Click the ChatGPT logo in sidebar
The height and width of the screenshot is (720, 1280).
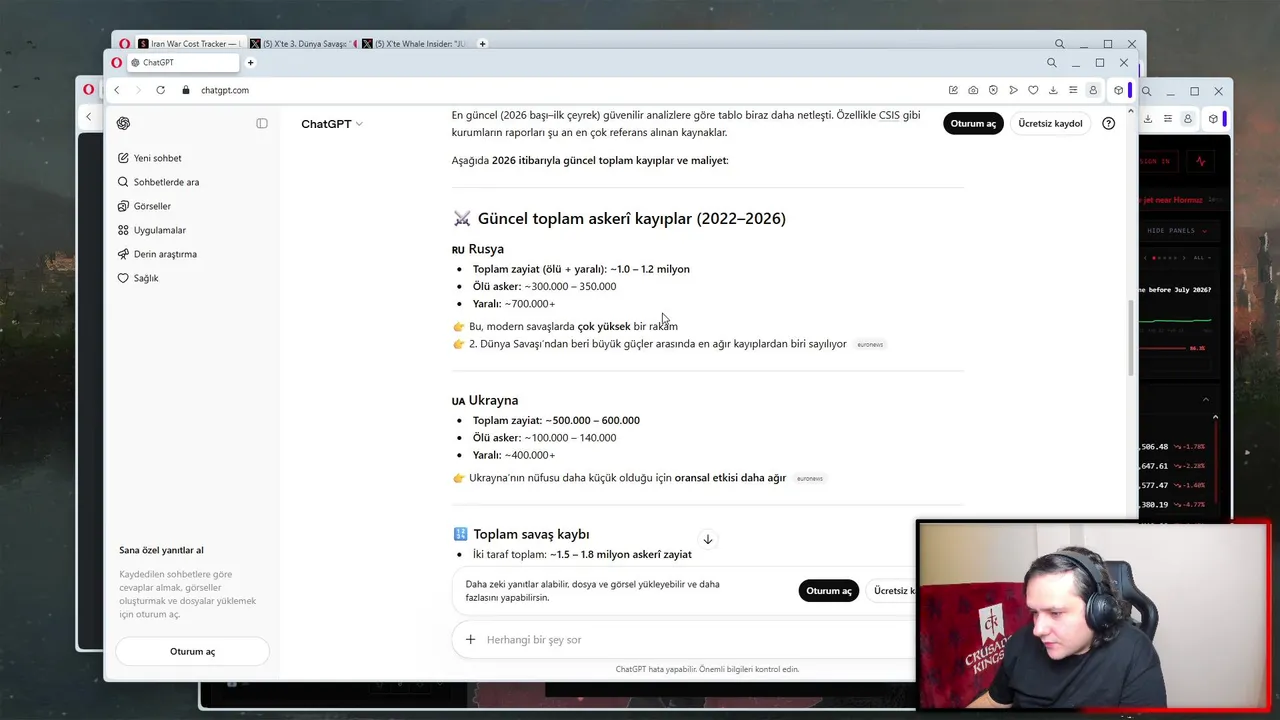[x=123, y=123]
